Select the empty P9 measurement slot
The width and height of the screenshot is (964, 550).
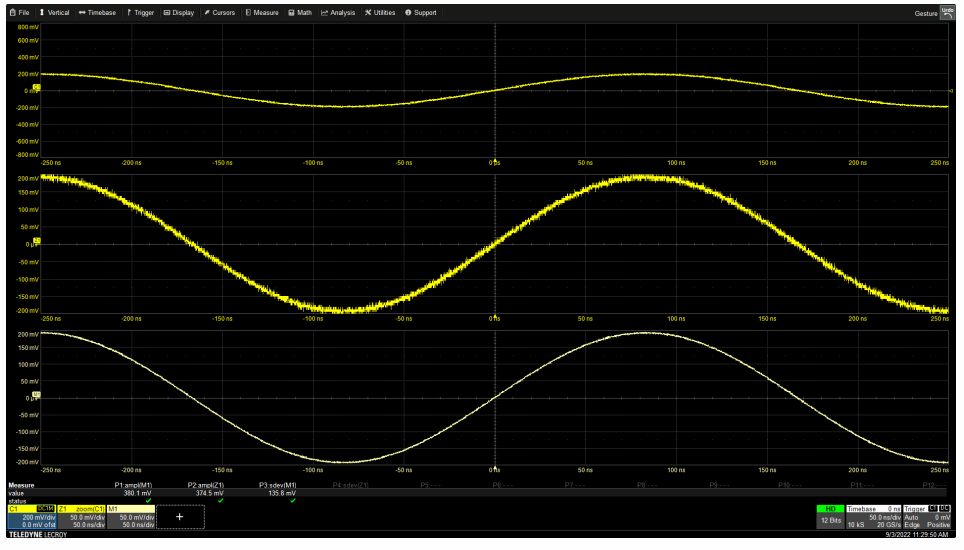pyautogui.click(x=719, y=485)
